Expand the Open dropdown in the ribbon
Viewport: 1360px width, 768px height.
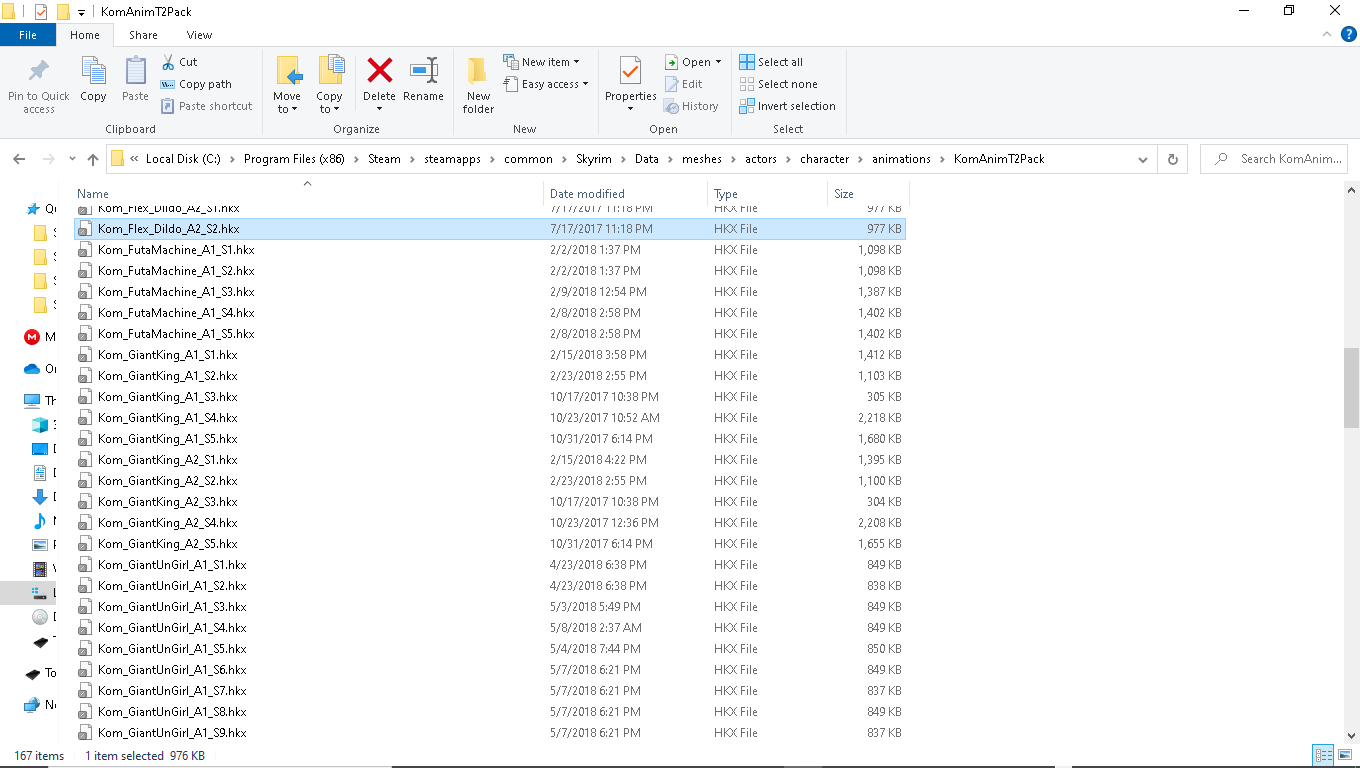693,62
